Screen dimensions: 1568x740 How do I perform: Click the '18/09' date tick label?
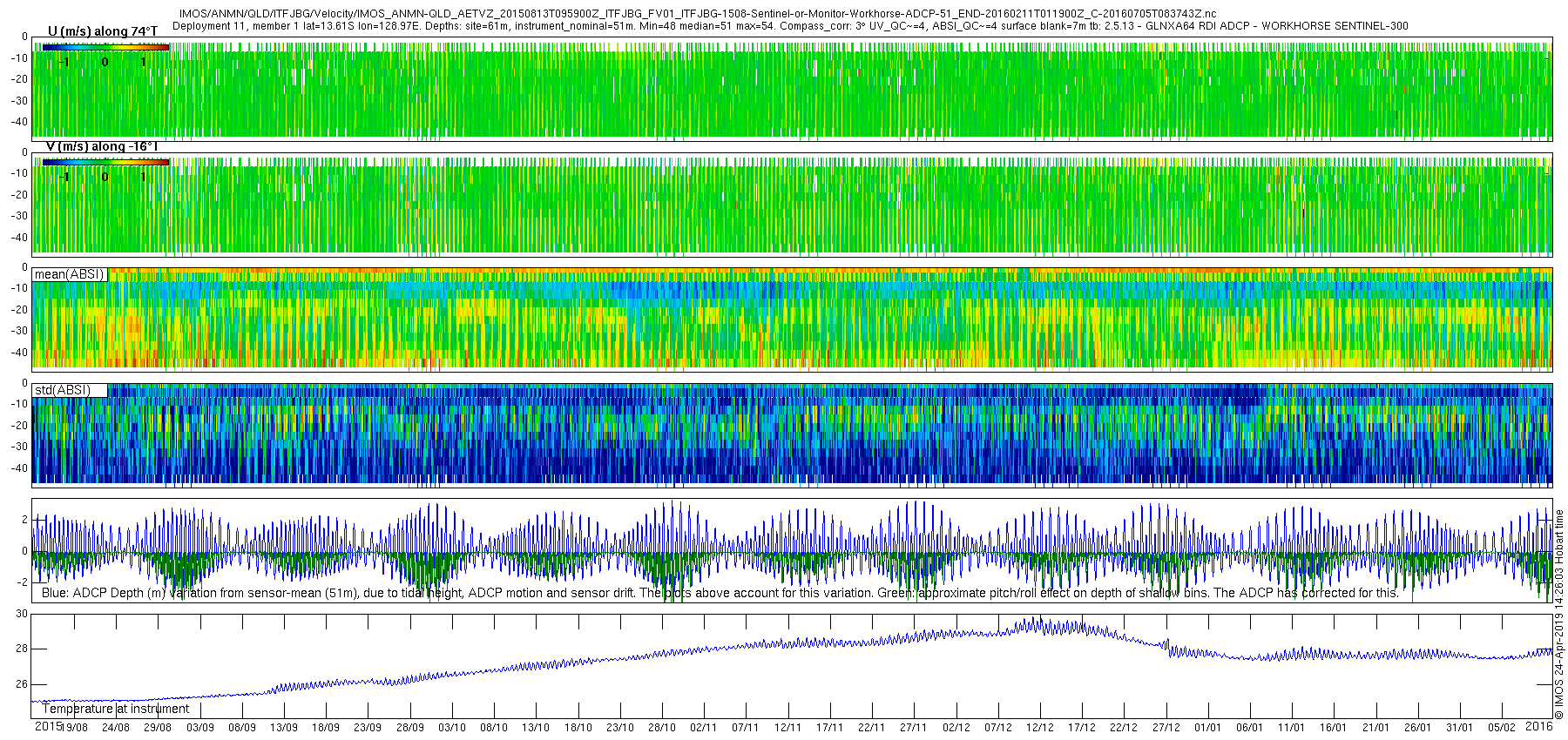[x=326, y=728]
